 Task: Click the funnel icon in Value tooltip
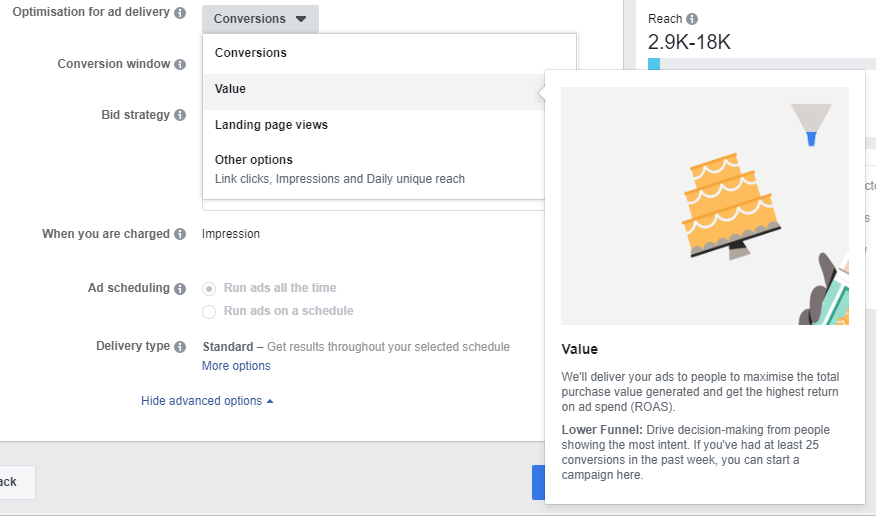coord(811,124)
